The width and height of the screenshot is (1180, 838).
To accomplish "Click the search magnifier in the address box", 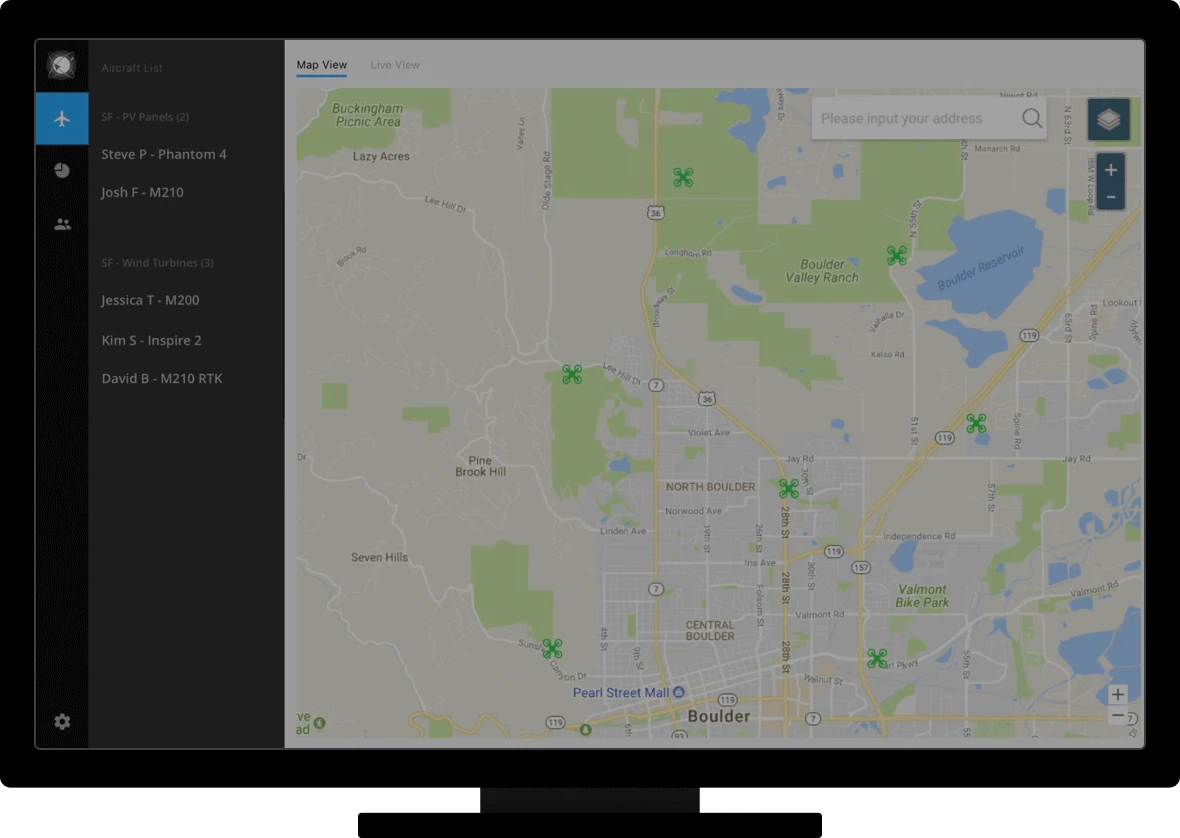I will pyautogui.click(x=1032, y=118).
